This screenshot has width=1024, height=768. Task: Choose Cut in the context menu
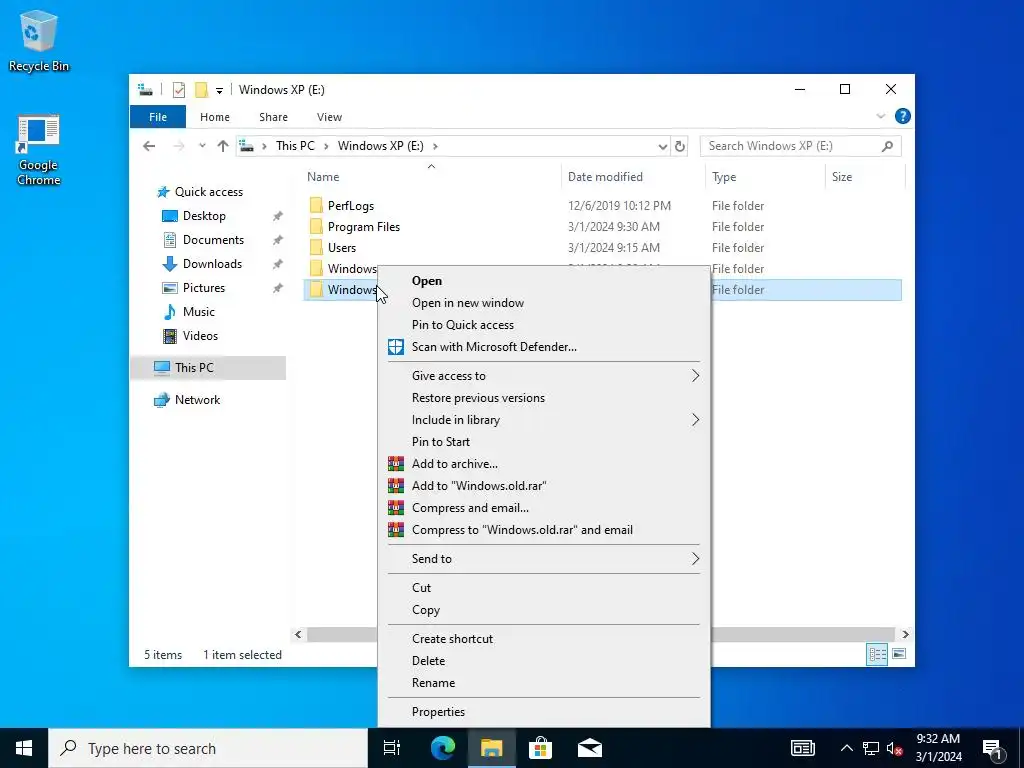pos(543,588)
